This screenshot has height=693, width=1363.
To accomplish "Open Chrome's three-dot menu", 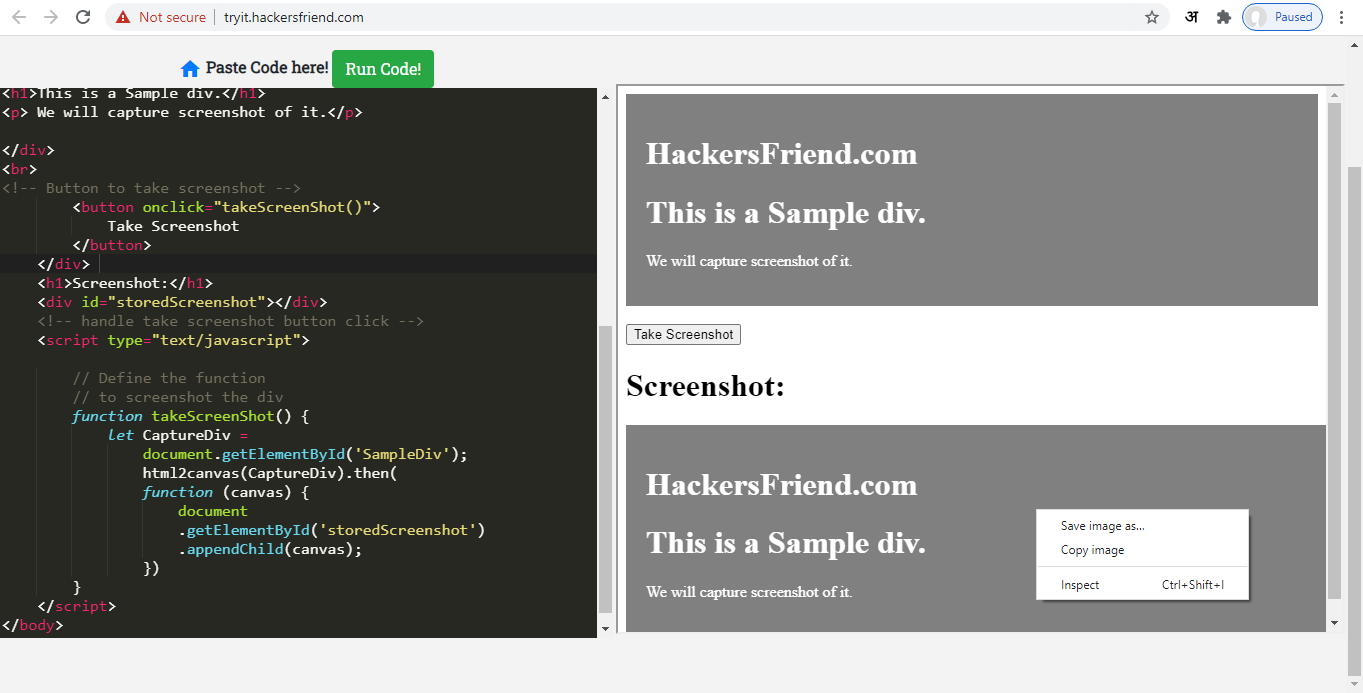I will click(x=1342, y=17).
